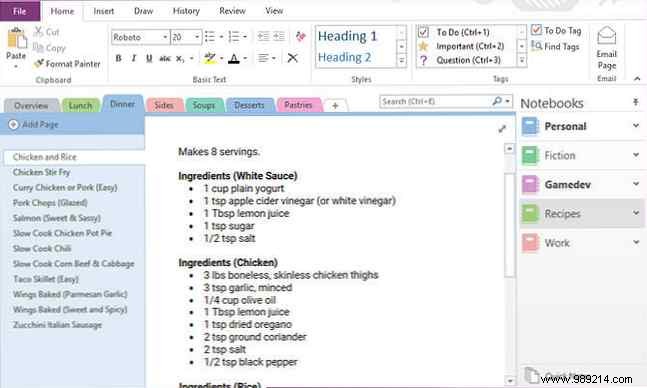
Task: Click the Add Page plus icon
Action: click(13, 124)
